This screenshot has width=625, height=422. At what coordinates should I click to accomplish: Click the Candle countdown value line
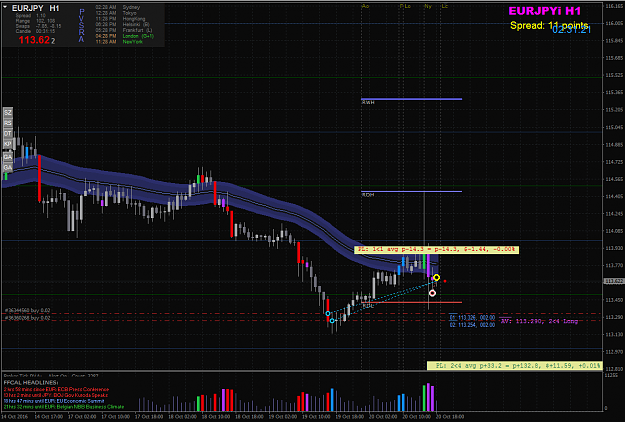[x=35, y=31]
